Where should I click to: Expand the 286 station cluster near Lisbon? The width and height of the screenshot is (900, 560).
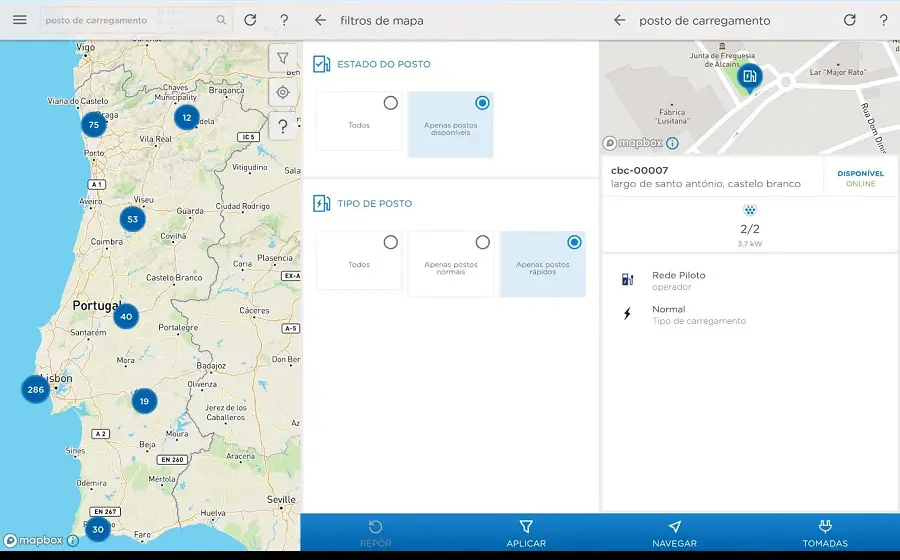[x=36, y=389]
